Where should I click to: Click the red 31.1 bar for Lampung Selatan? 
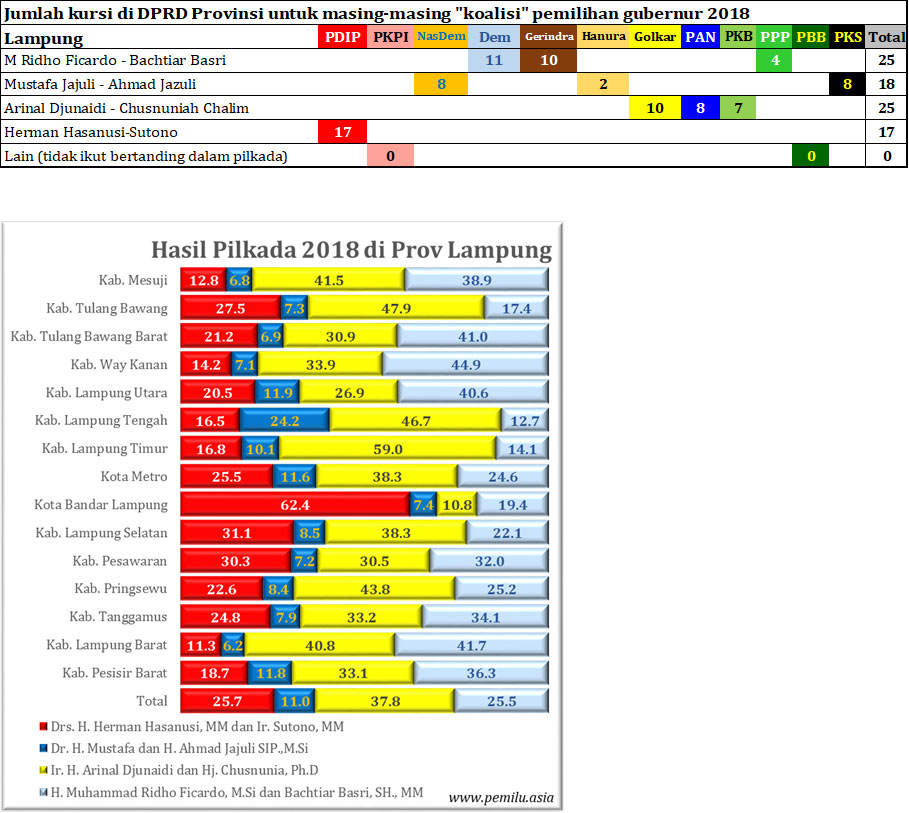(x=237, y=532)
